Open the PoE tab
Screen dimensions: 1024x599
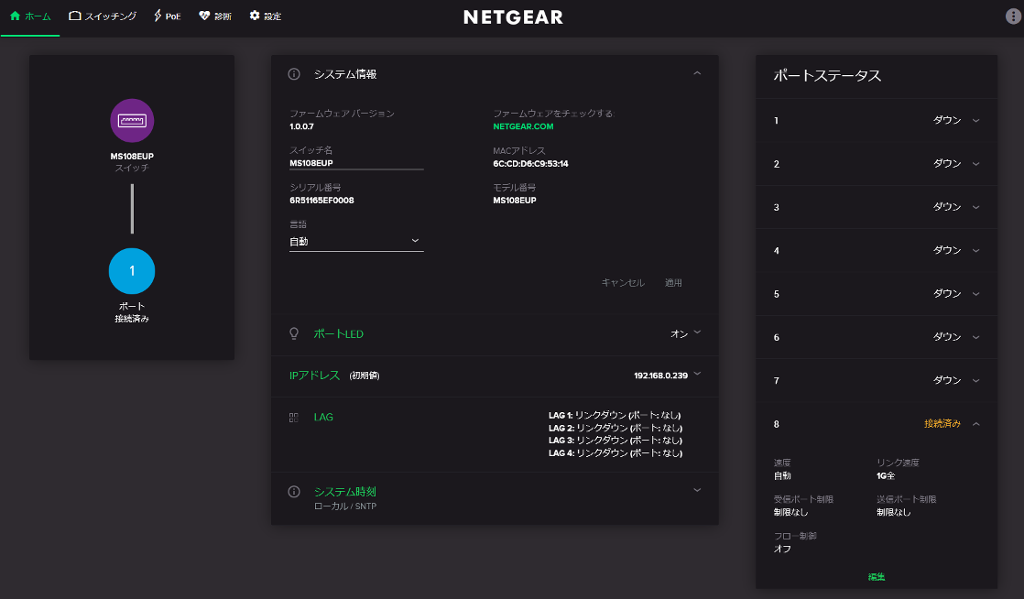tap(167, 17)
